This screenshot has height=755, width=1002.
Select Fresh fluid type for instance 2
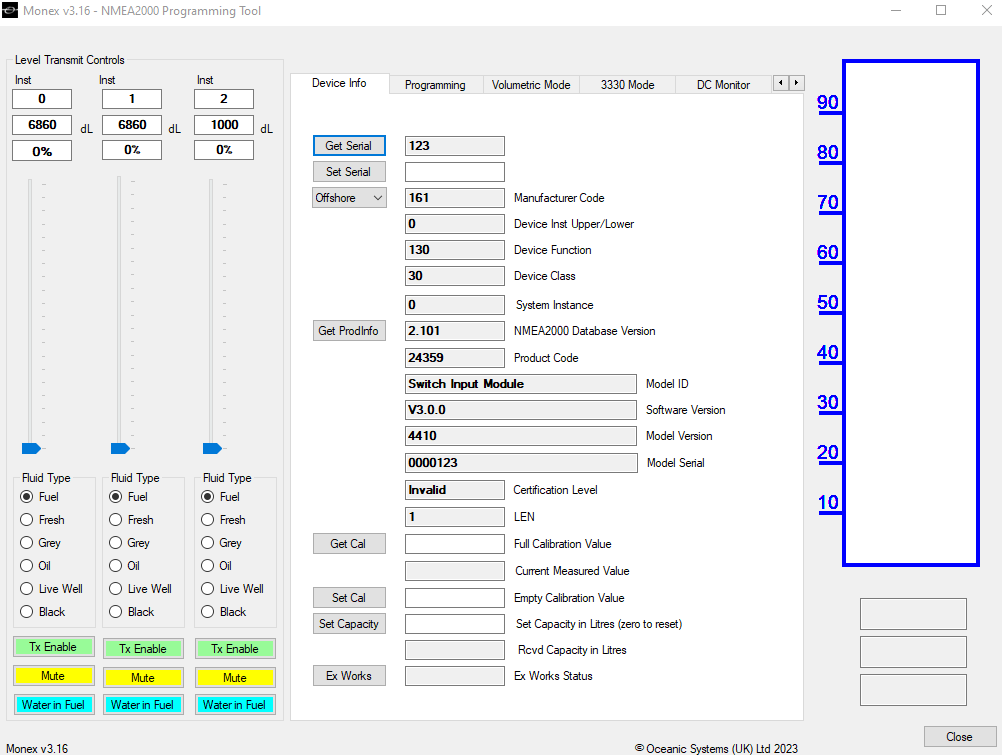pyautogui.click(x=224, y=520)
